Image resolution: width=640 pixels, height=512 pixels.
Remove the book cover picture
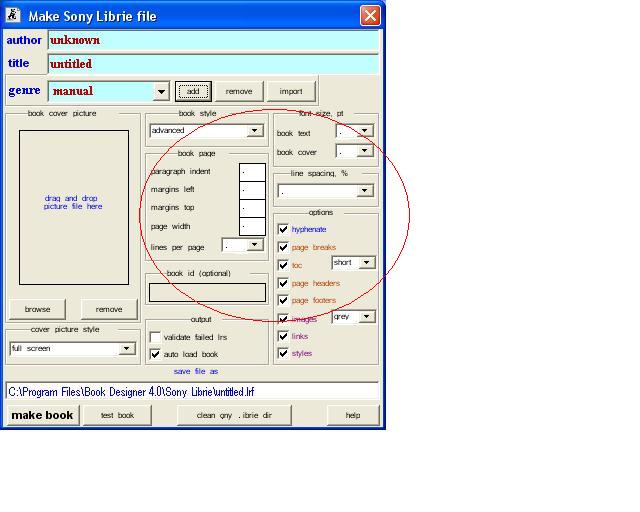pyautogui.click(x=109, y=309)
